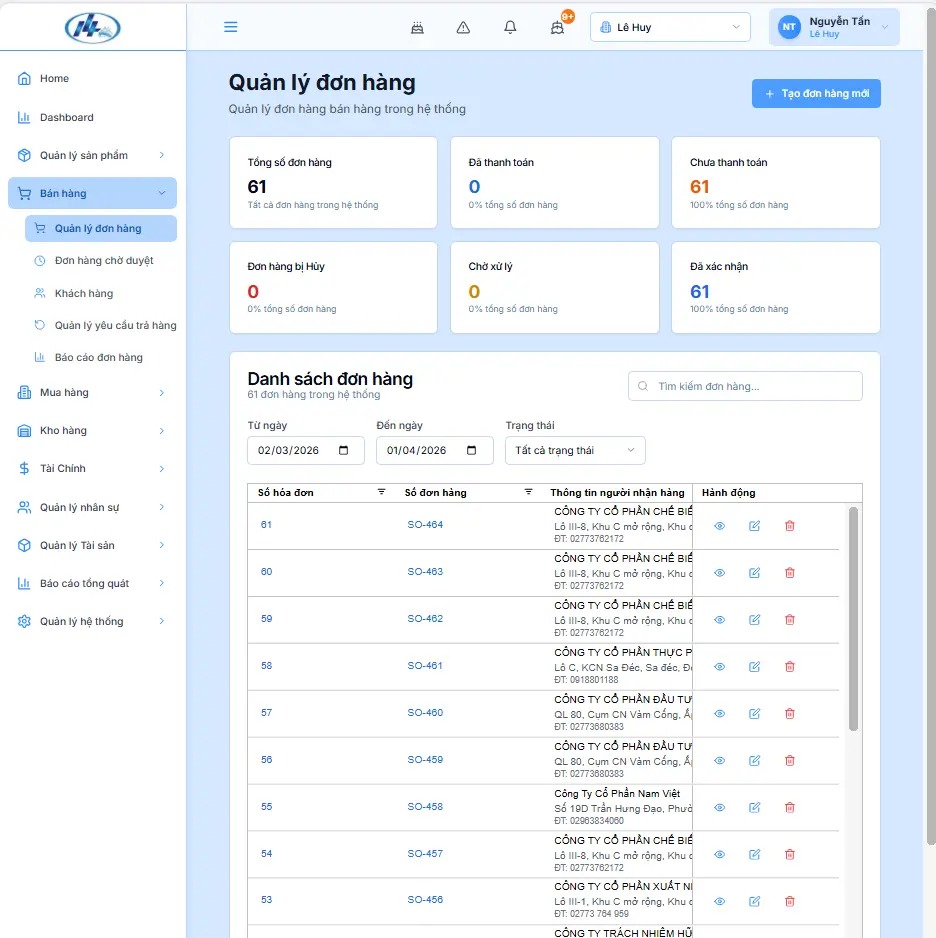Delete order SO-462 with trash icon

tap(789, 620)
